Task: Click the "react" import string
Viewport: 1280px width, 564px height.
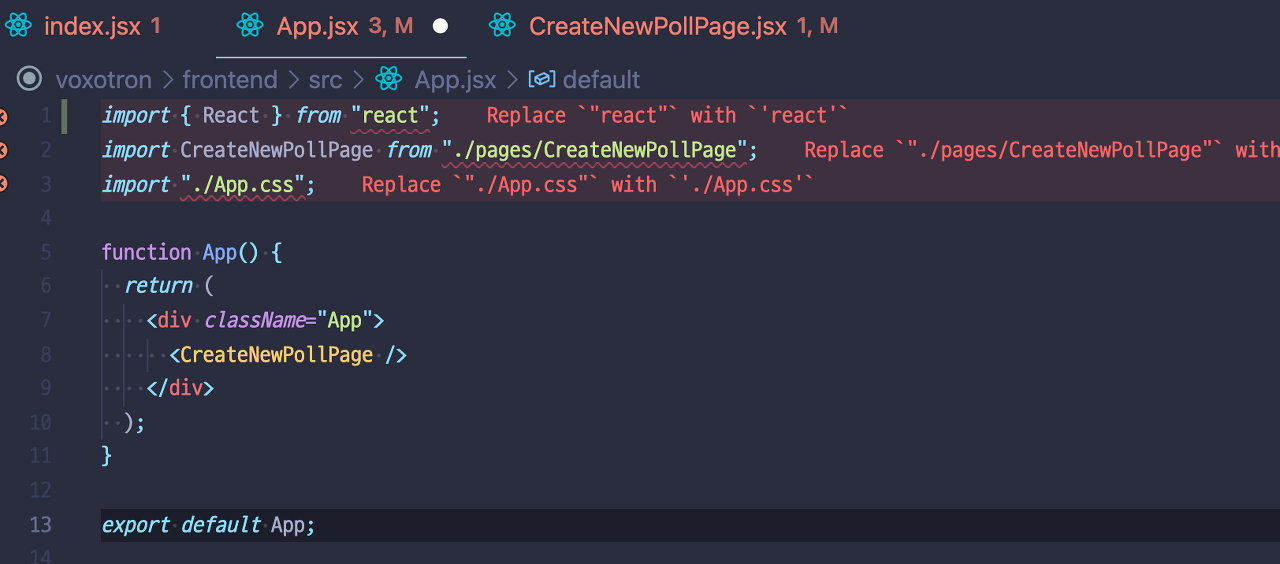Action: coord(390,116)
